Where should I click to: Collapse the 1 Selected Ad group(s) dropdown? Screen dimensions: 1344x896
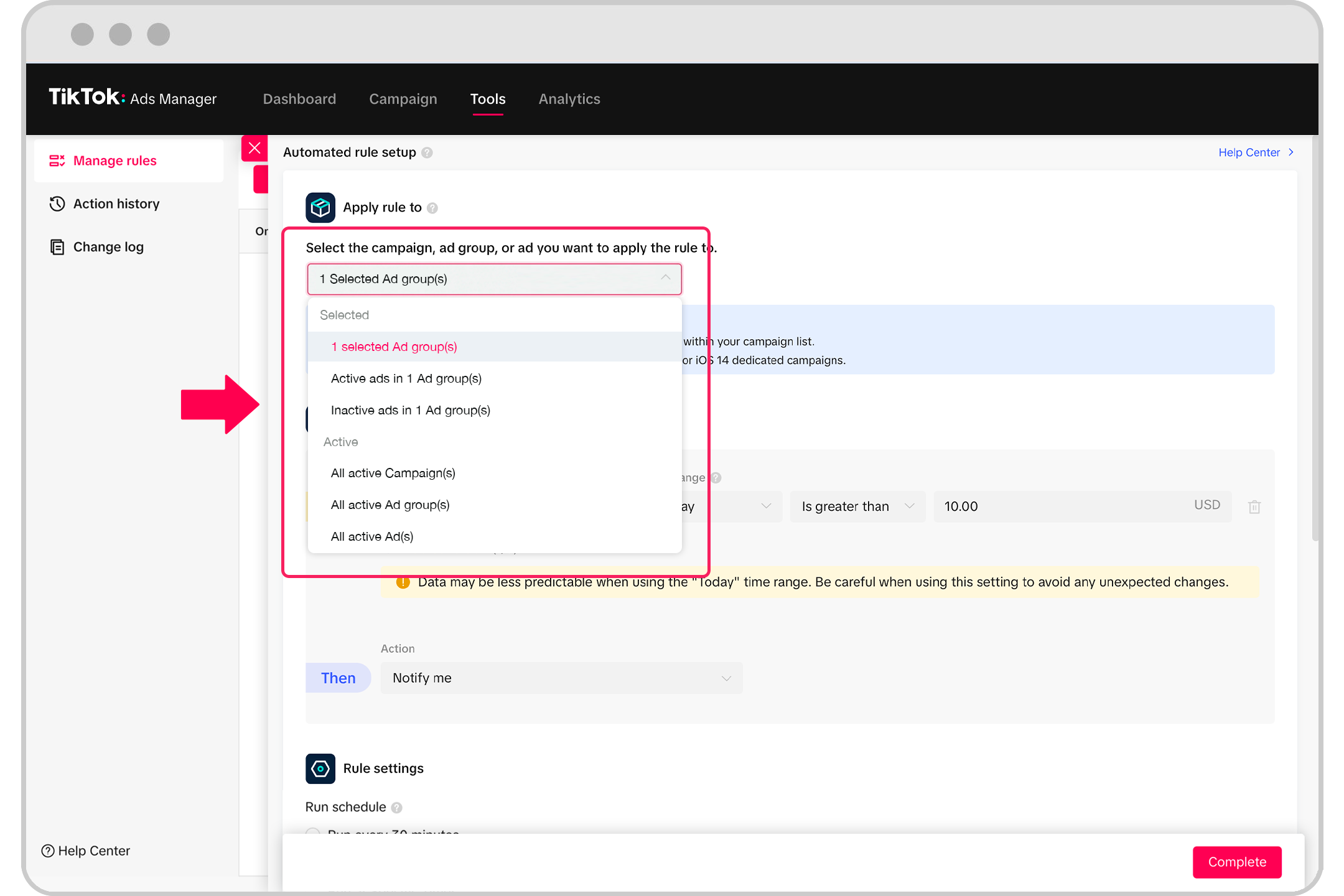[x=494, y=279]
